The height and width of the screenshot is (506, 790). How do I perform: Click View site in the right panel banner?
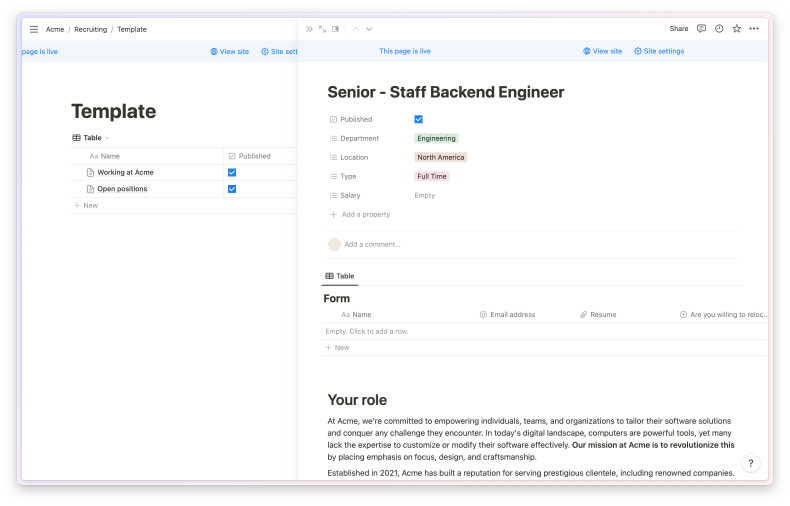coord(603,51)
